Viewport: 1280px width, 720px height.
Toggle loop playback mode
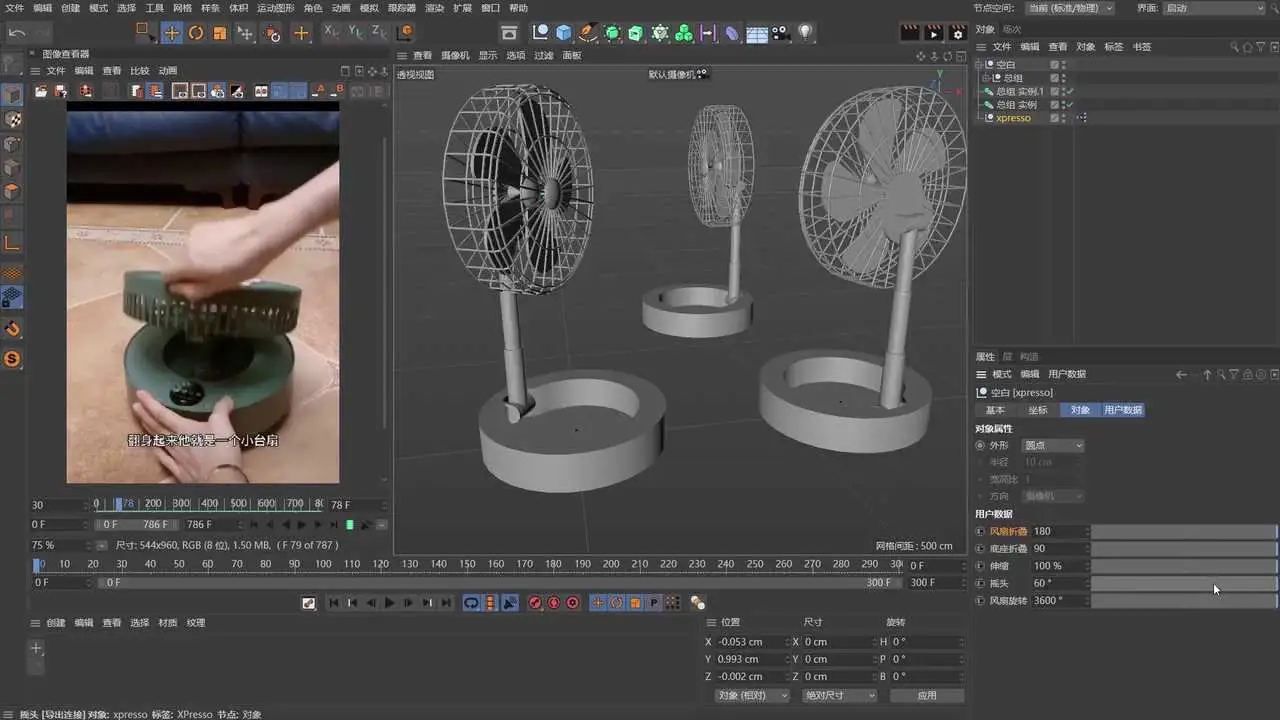tap(471, 602)
